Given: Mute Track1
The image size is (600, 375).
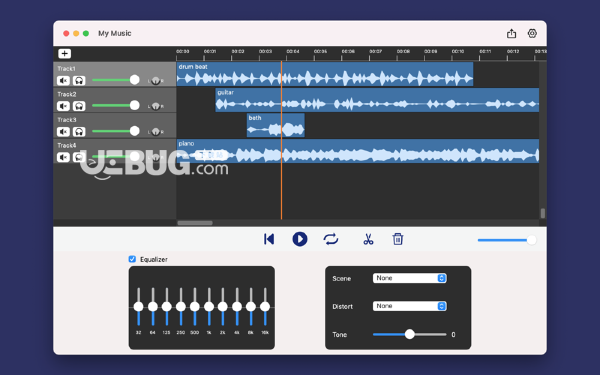Looking at the screenshot, I should [64, 80].
